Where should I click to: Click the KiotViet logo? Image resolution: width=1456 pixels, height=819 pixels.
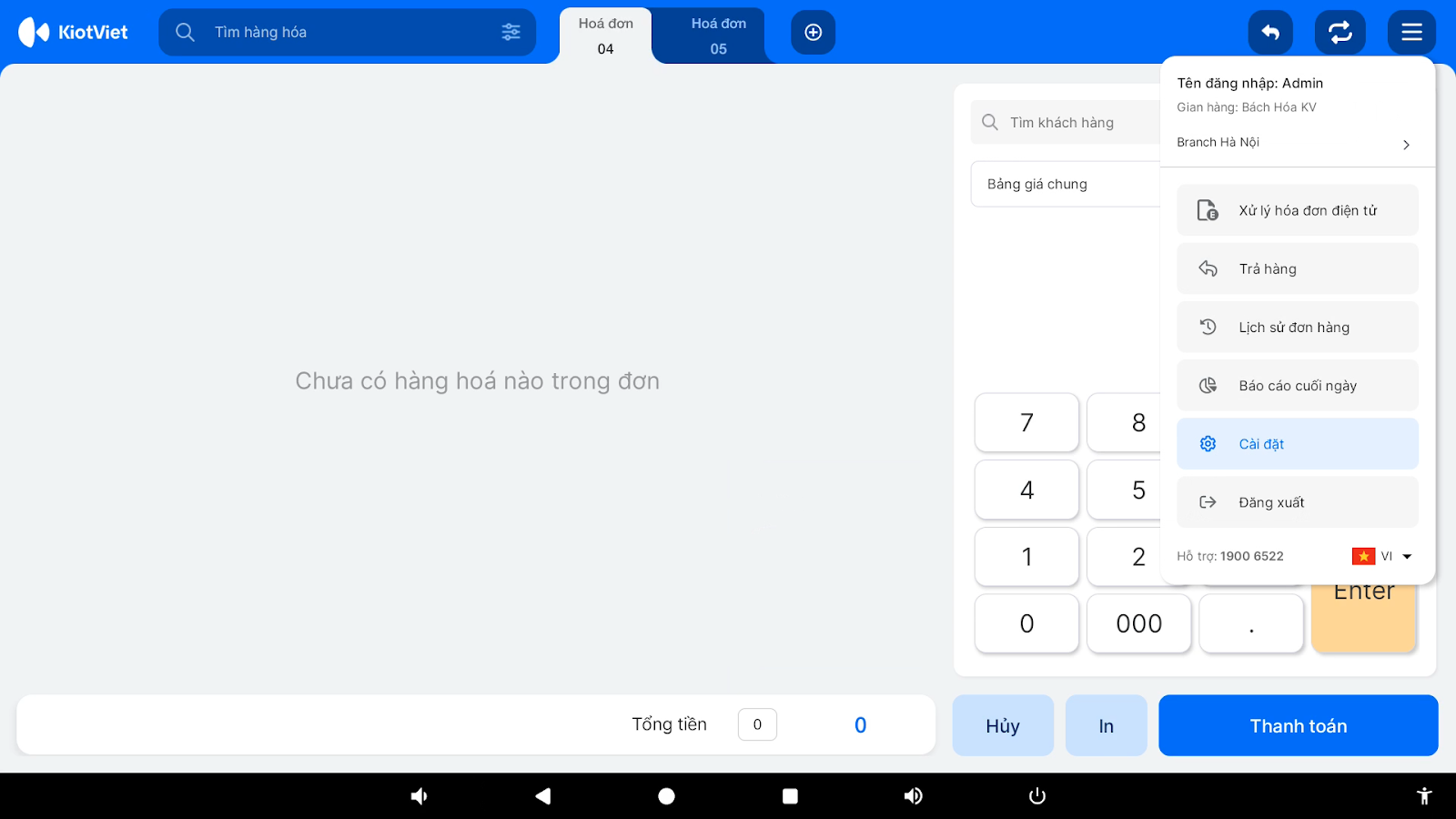[73, 32]
